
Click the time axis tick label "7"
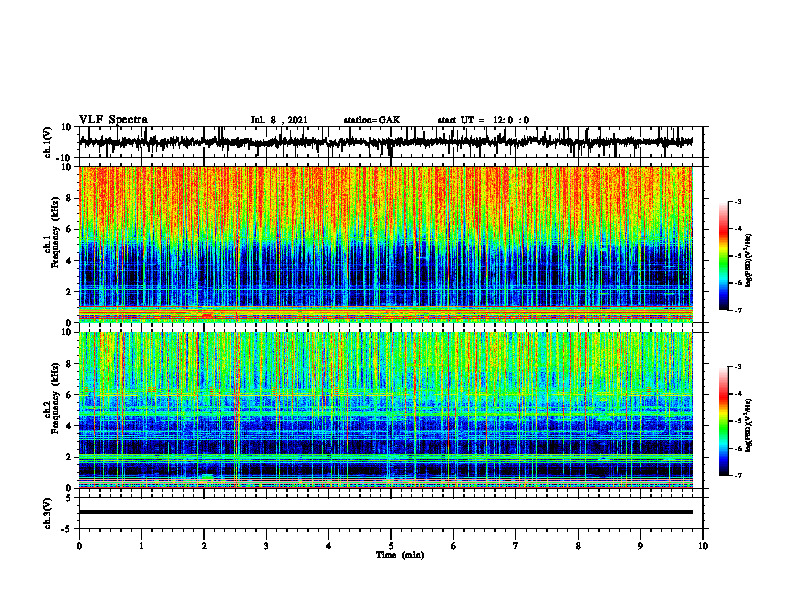click(x=516, y=546)
